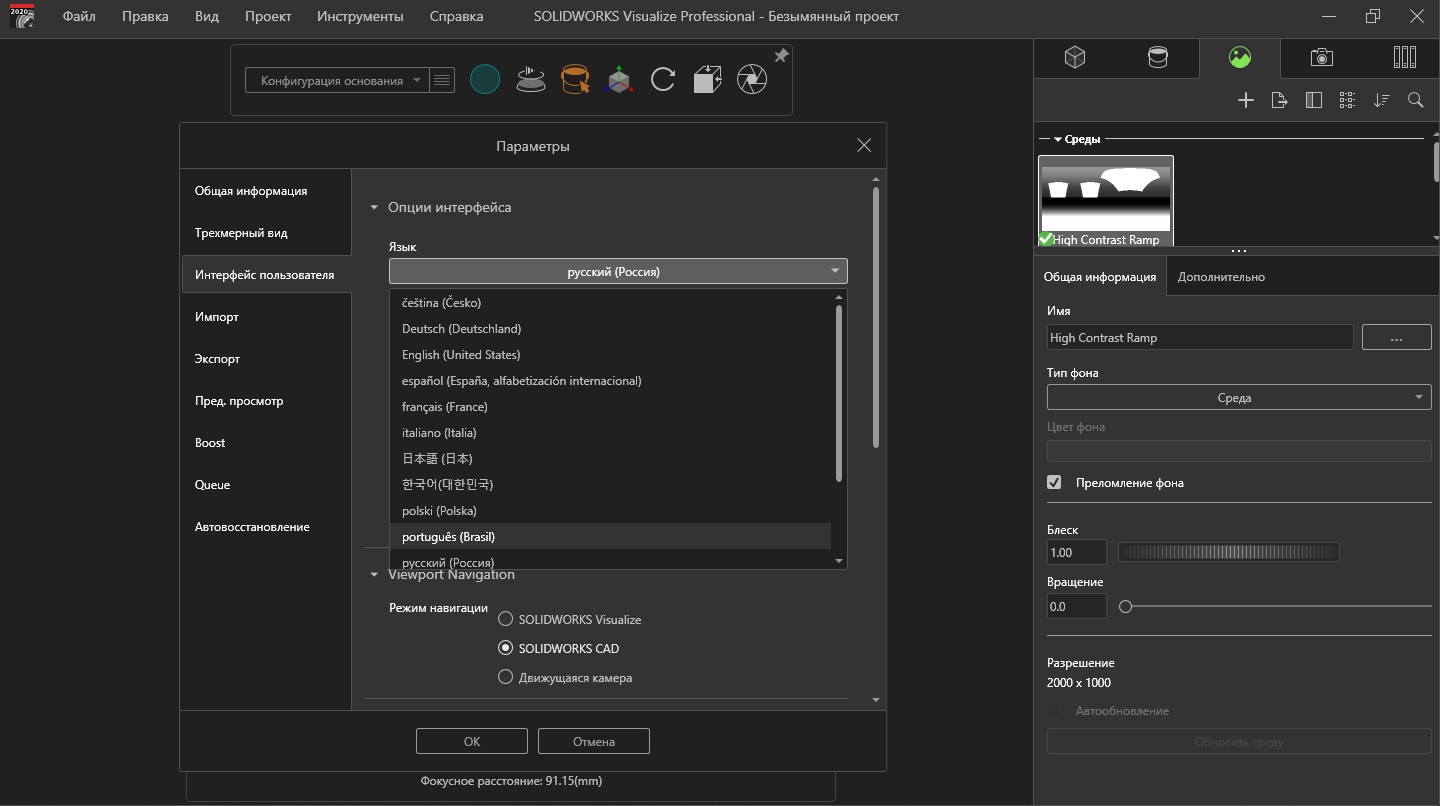Click the sort order icon

coord(1381,100)
